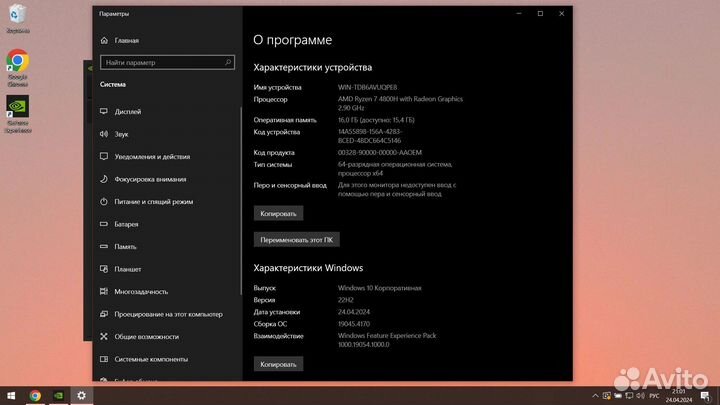720x405 pixels.
Task: Click the Питание и спящий режим power icon
Action: [x=104, y=201]
